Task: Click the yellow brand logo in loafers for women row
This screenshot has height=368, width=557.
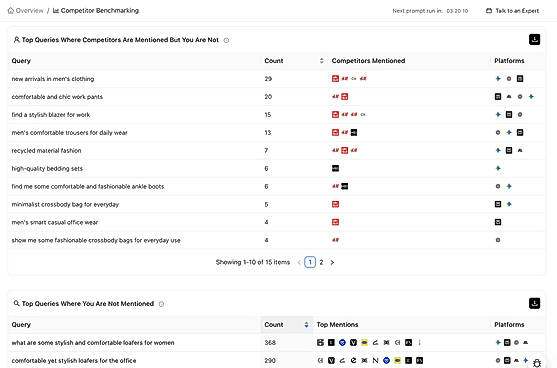Action: [x=364, y=342]
